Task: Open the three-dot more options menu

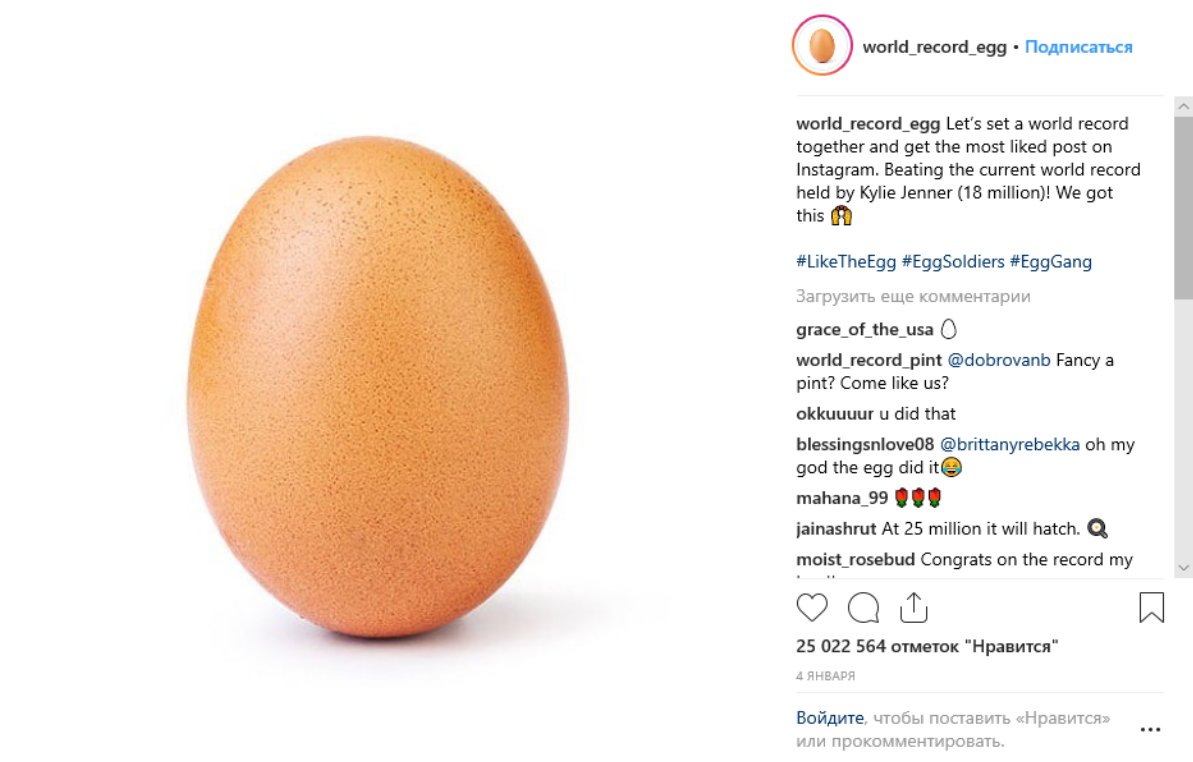Action: click(x=1150, y=729)
